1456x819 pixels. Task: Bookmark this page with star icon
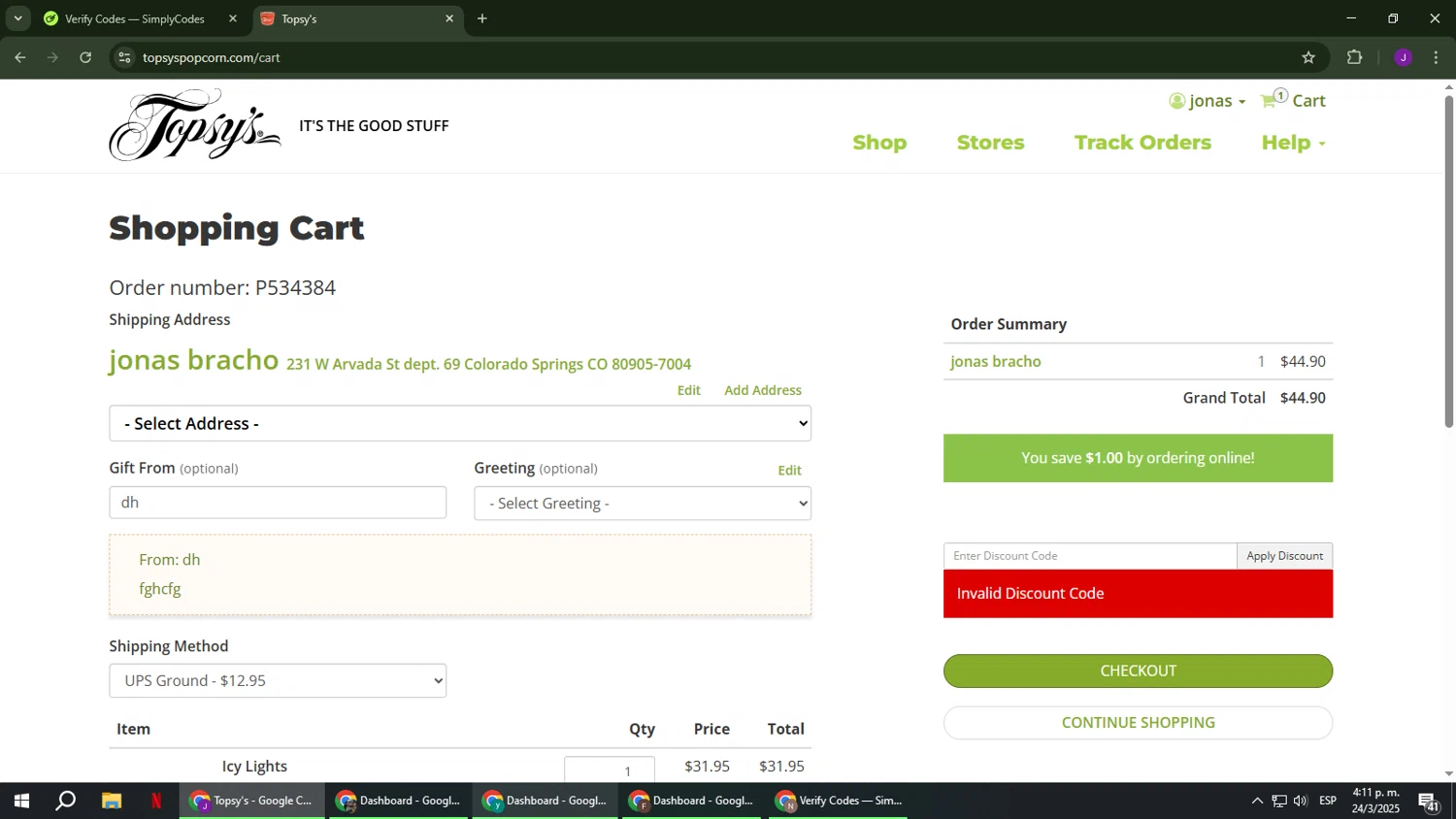pos(1308,57)
